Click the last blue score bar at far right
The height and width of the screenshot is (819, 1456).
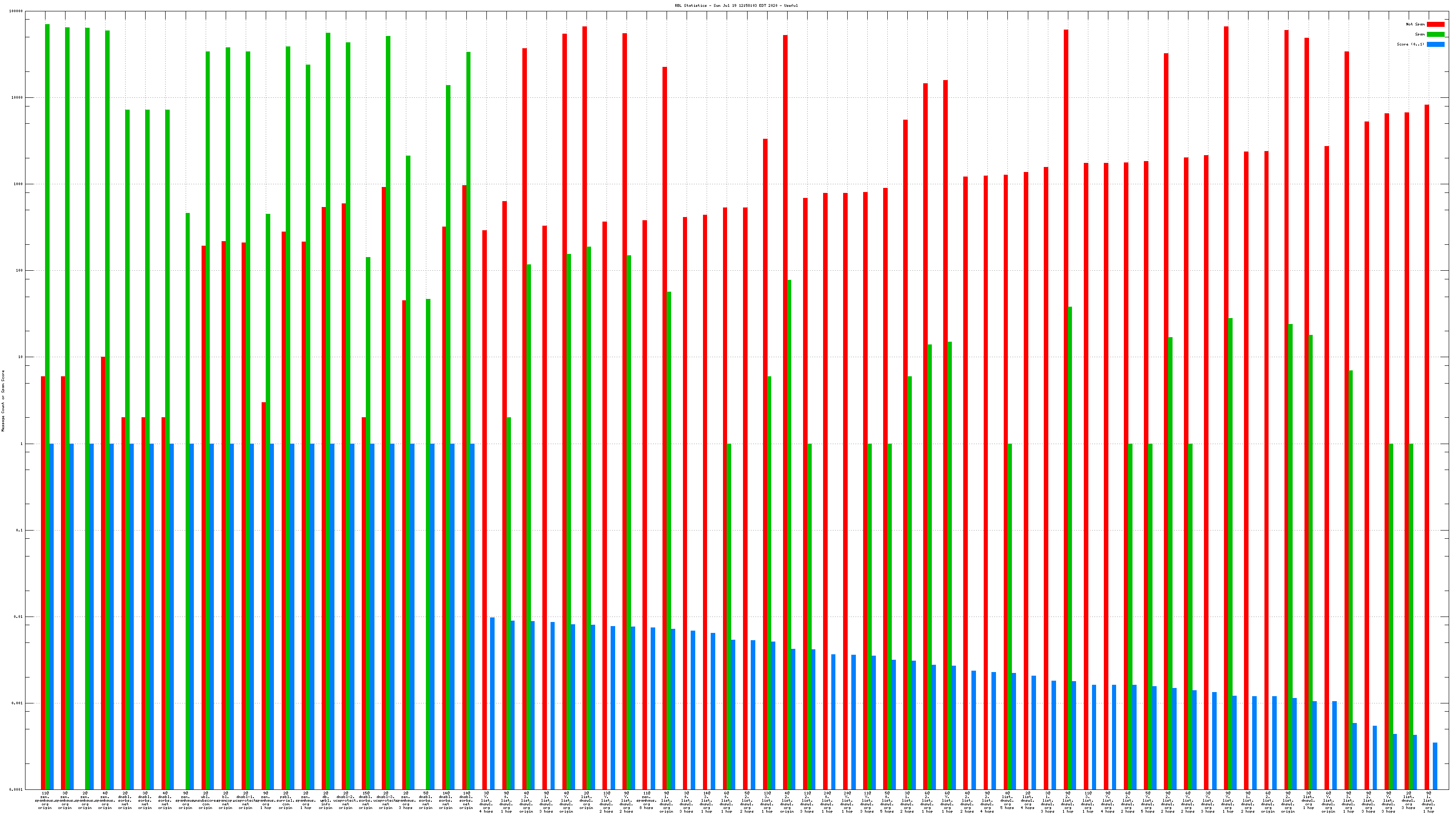pyautogui.click(x=1435, y=766)
